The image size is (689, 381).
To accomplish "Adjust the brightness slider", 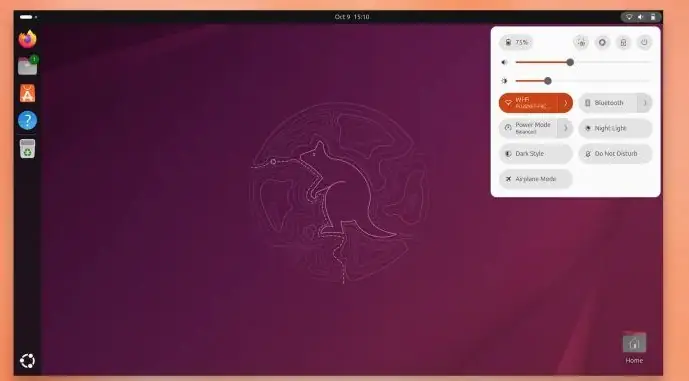I will pos(583,81).
